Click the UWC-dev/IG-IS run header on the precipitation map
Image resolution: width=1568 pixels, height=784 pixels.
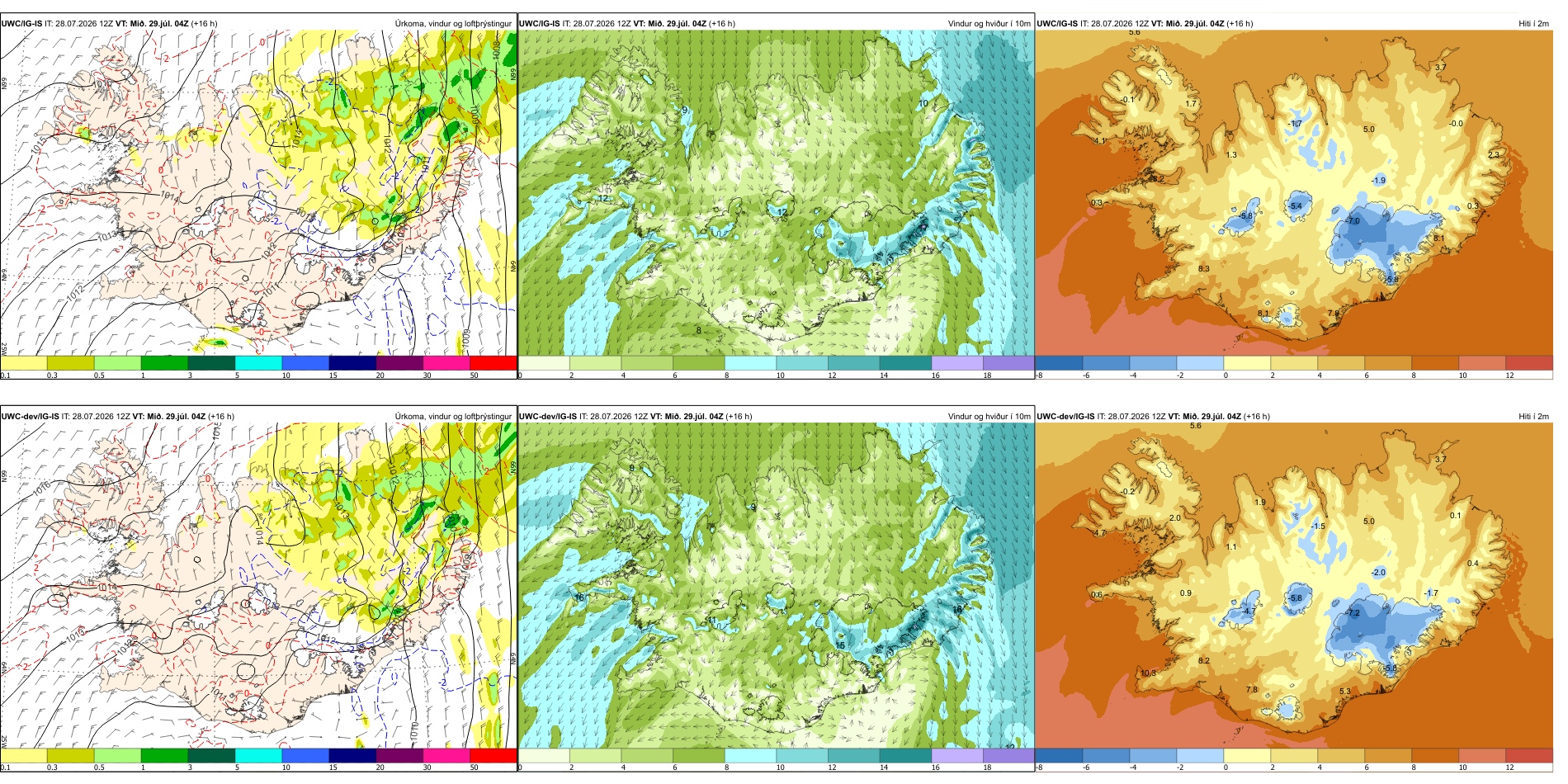coord(118,416)
